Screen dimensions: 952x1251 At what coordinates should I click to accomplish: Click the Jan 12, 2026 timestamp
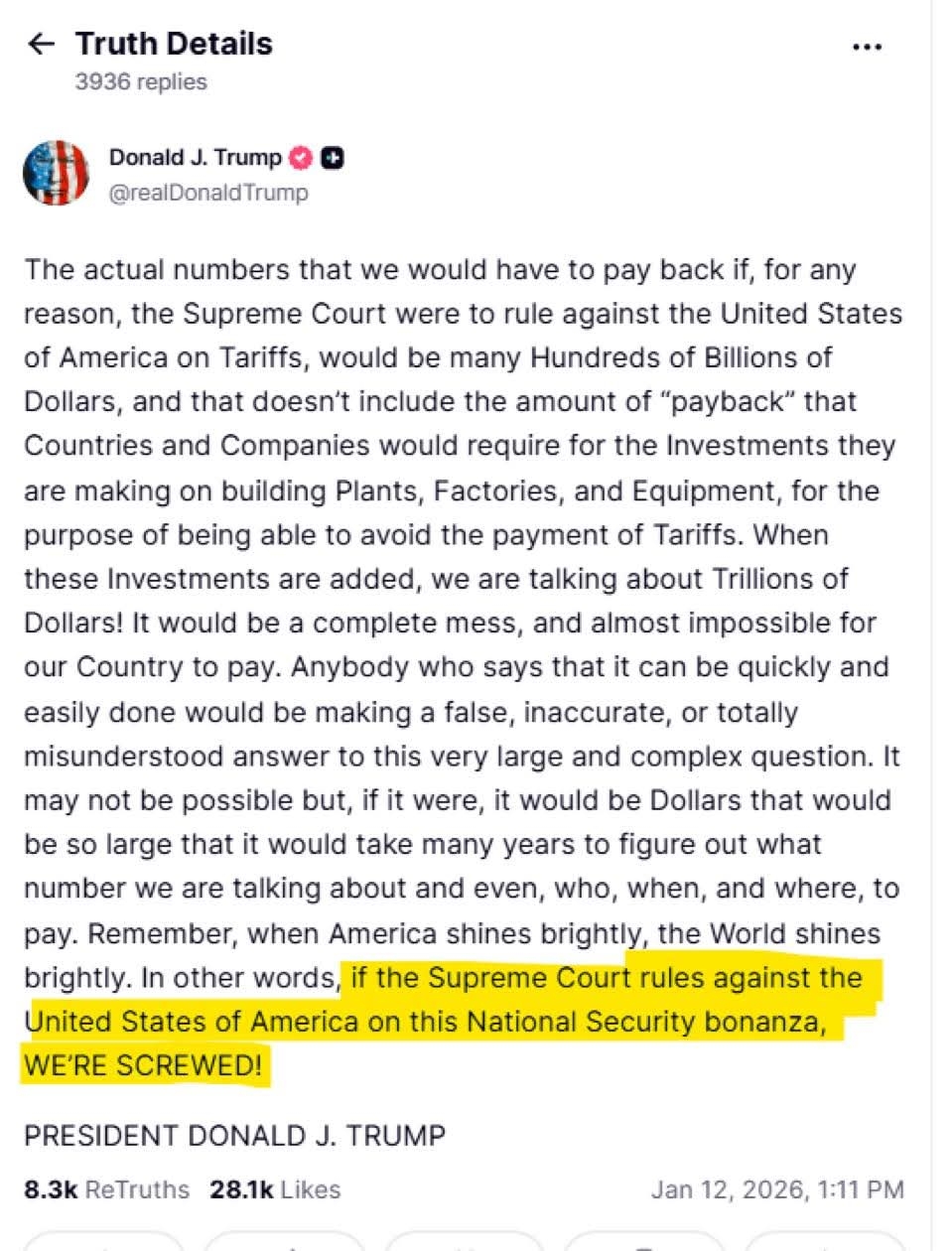[776, 1188]
